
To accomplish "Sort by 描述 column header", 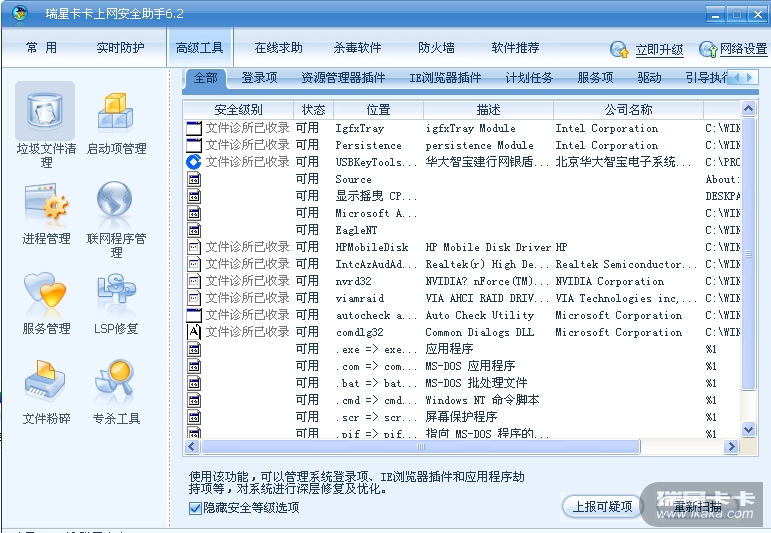I will pos(488,110).
